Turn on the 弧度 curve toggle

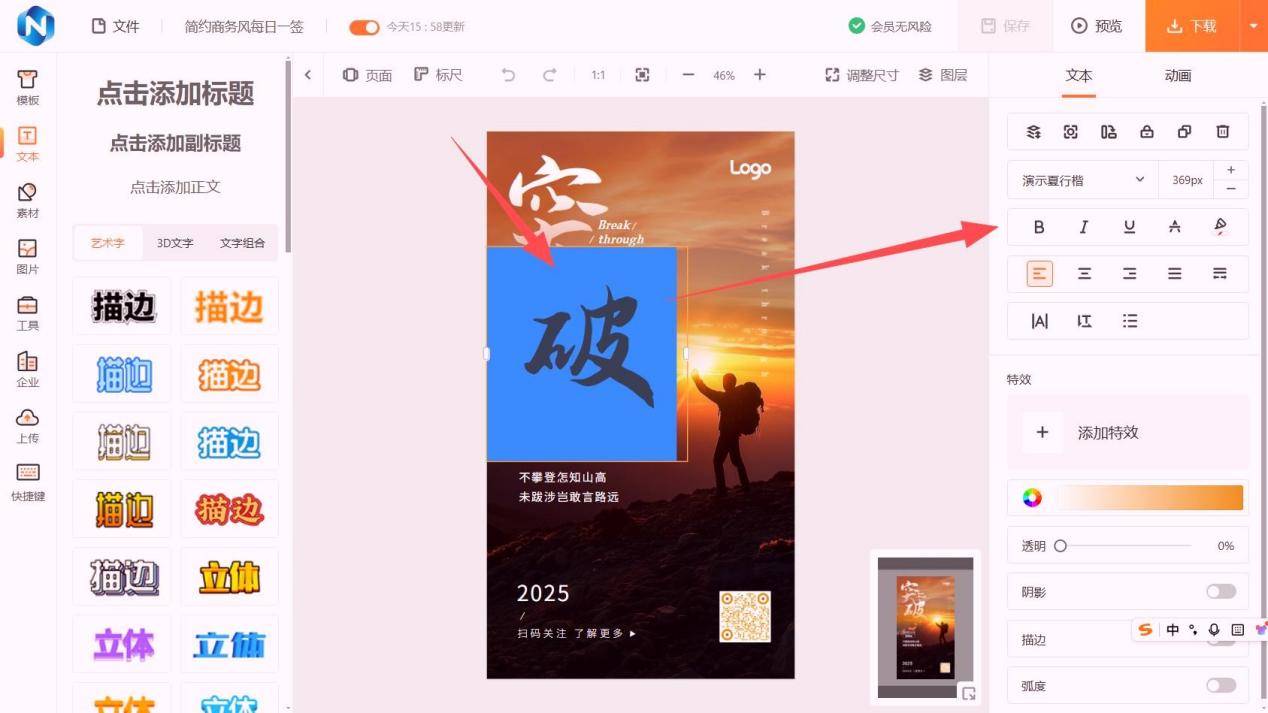coord(1220,686)
